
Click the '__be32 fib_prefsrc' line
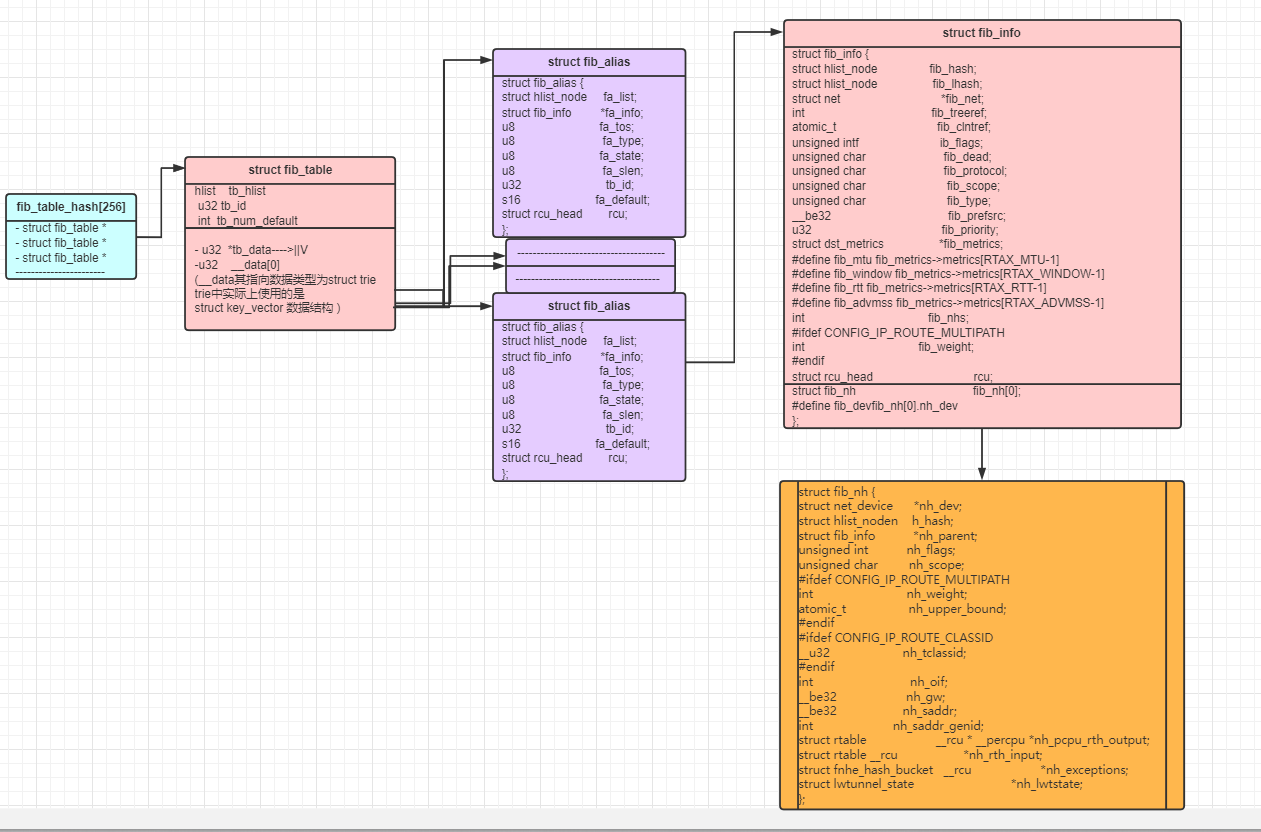click(x=899, y=215)
